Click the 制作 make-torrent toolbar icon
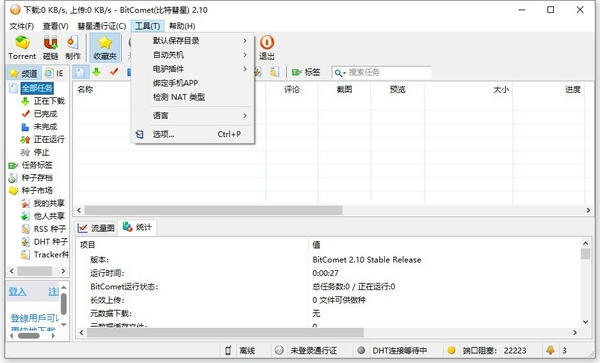This screenshot has height=363, width=600. pos(73,47)
